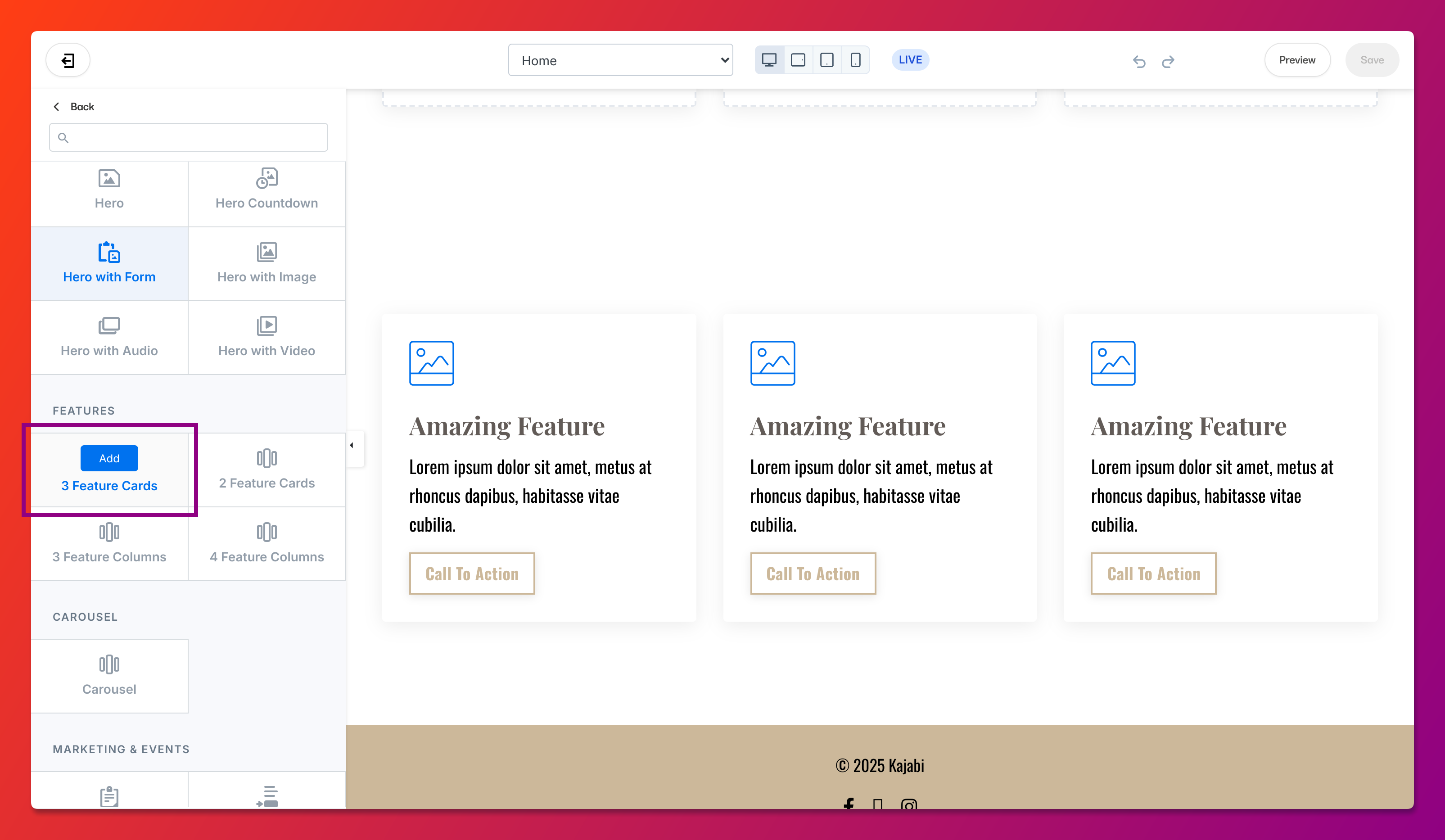This screenshot has width=1445, height=840.
Task: Select third card's Amazing Feature heading
Action: click(x=1189, y=427)
